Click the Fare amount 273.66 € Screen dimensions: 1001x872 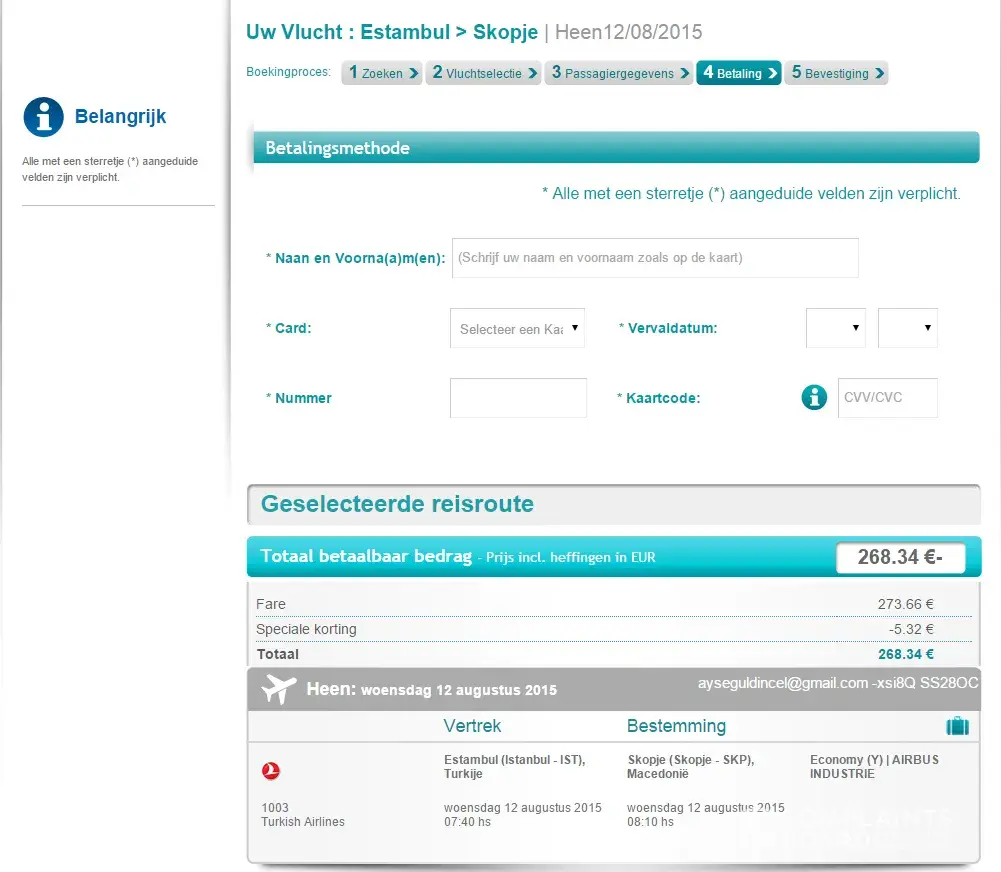[x=905, y=604]
